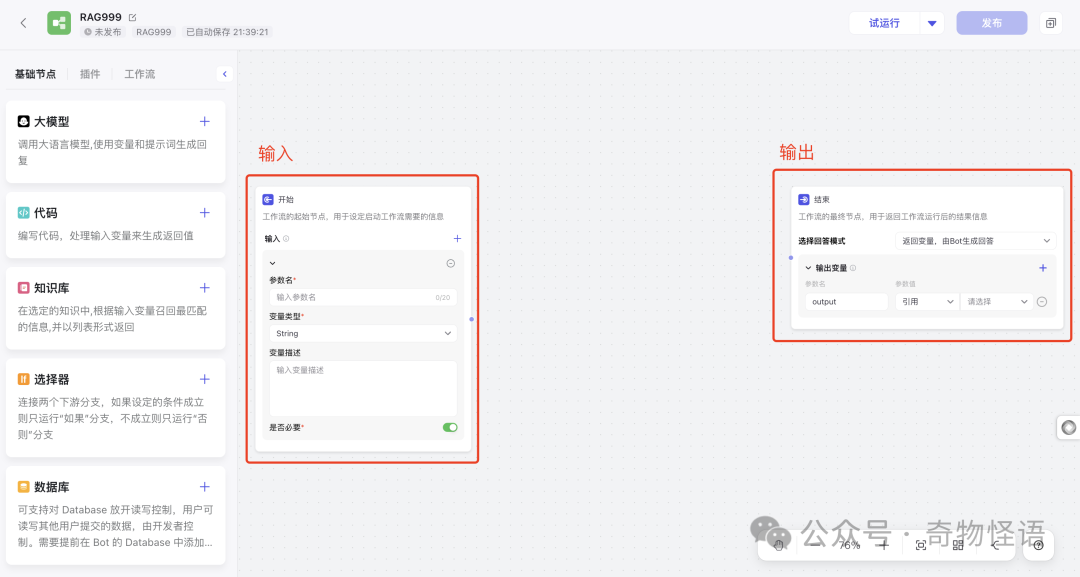
Task: Add a 选择器 node via its plus icon
Action: (x=205, y=379)
